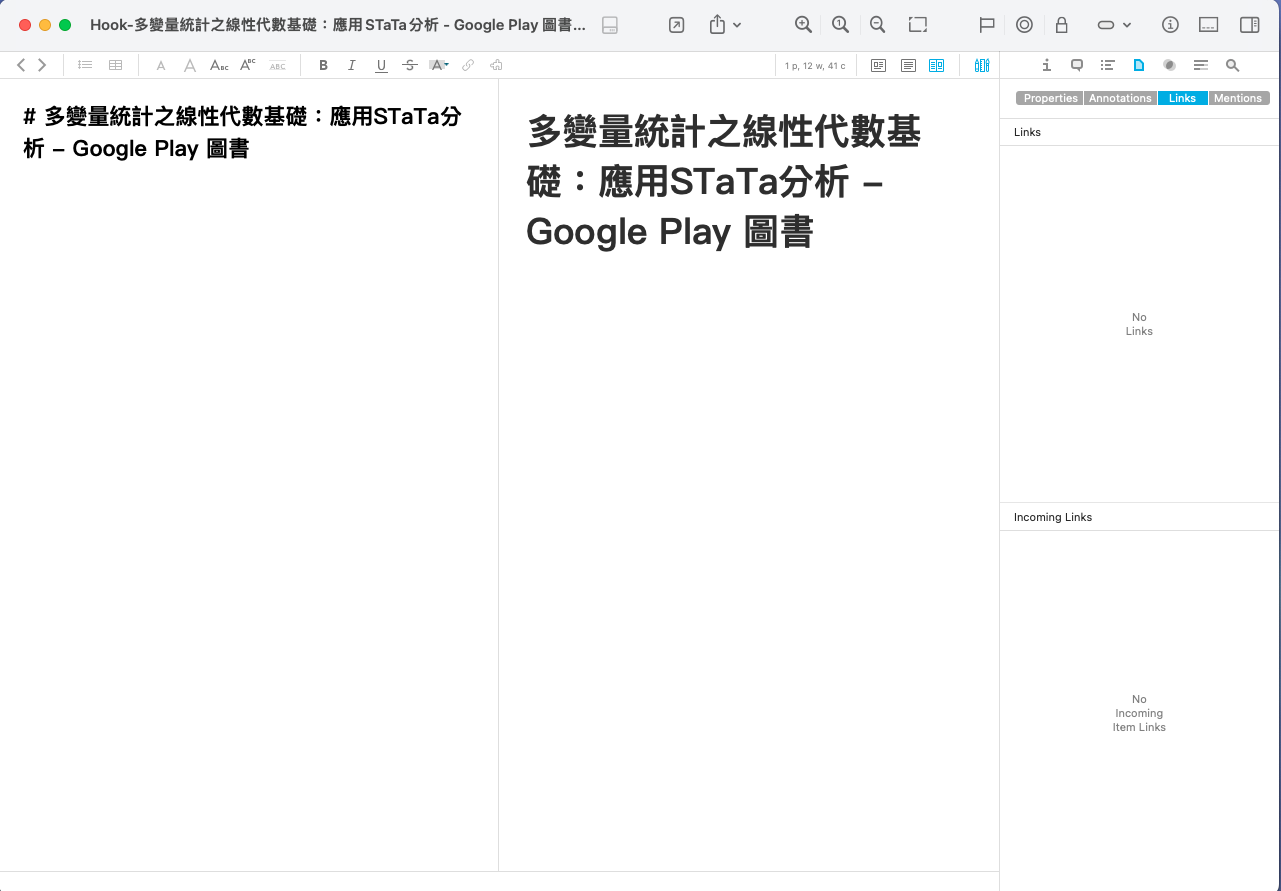Zoom out of the document

point(878,25)
